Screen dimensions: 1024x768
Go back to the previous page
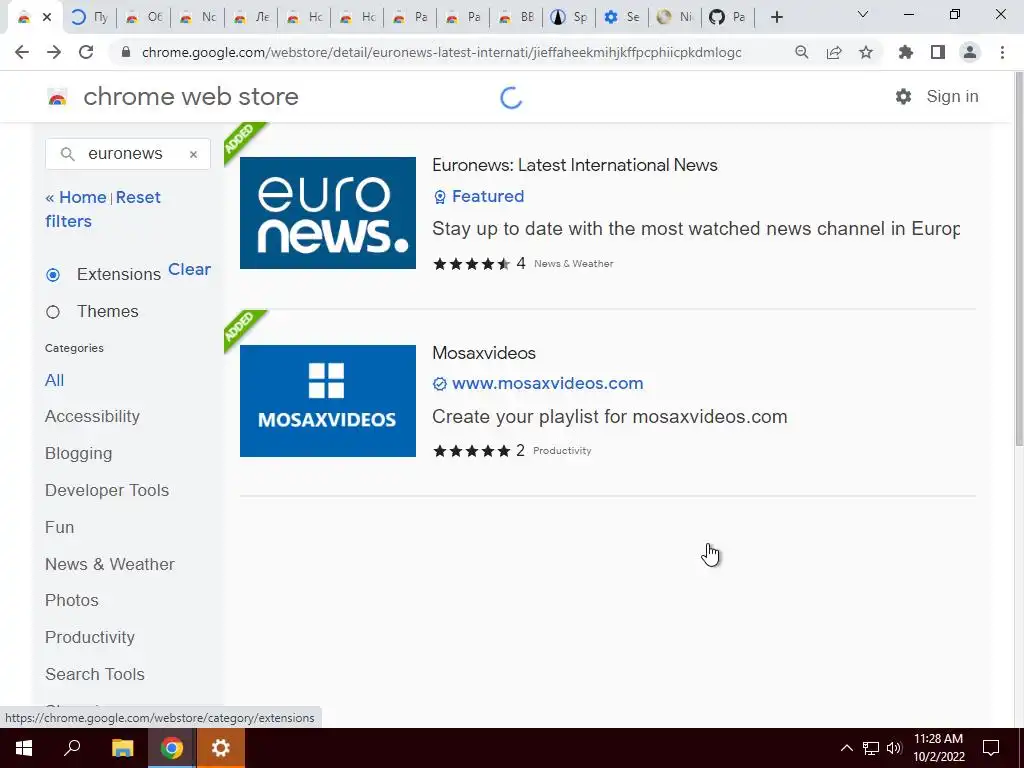coord(22,52)
